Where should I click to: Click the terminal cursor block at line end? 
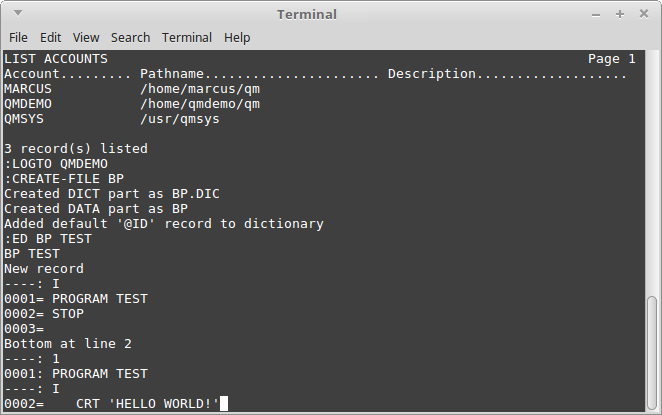coord(224,404)
